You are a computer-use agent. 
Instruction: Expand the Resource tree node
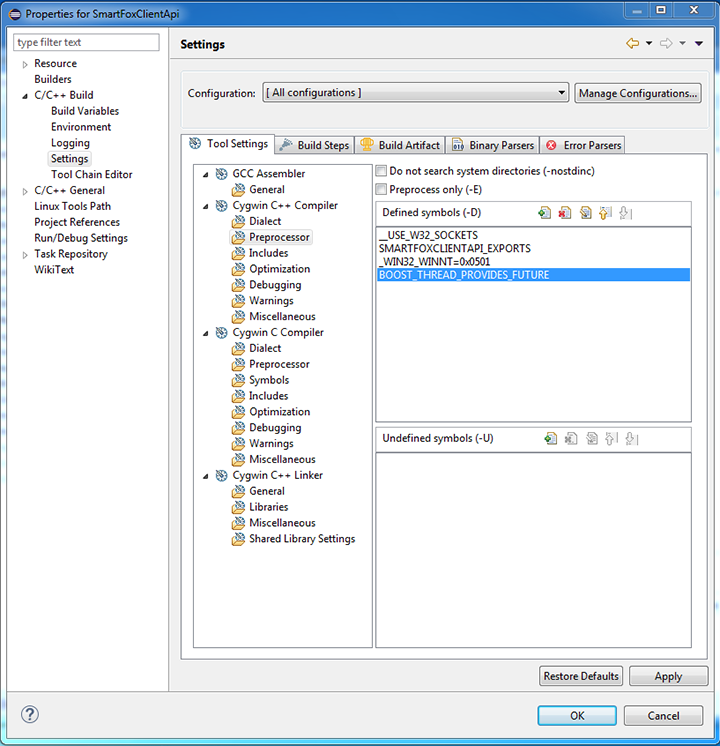pyautogui.click(x=25, y=64)
